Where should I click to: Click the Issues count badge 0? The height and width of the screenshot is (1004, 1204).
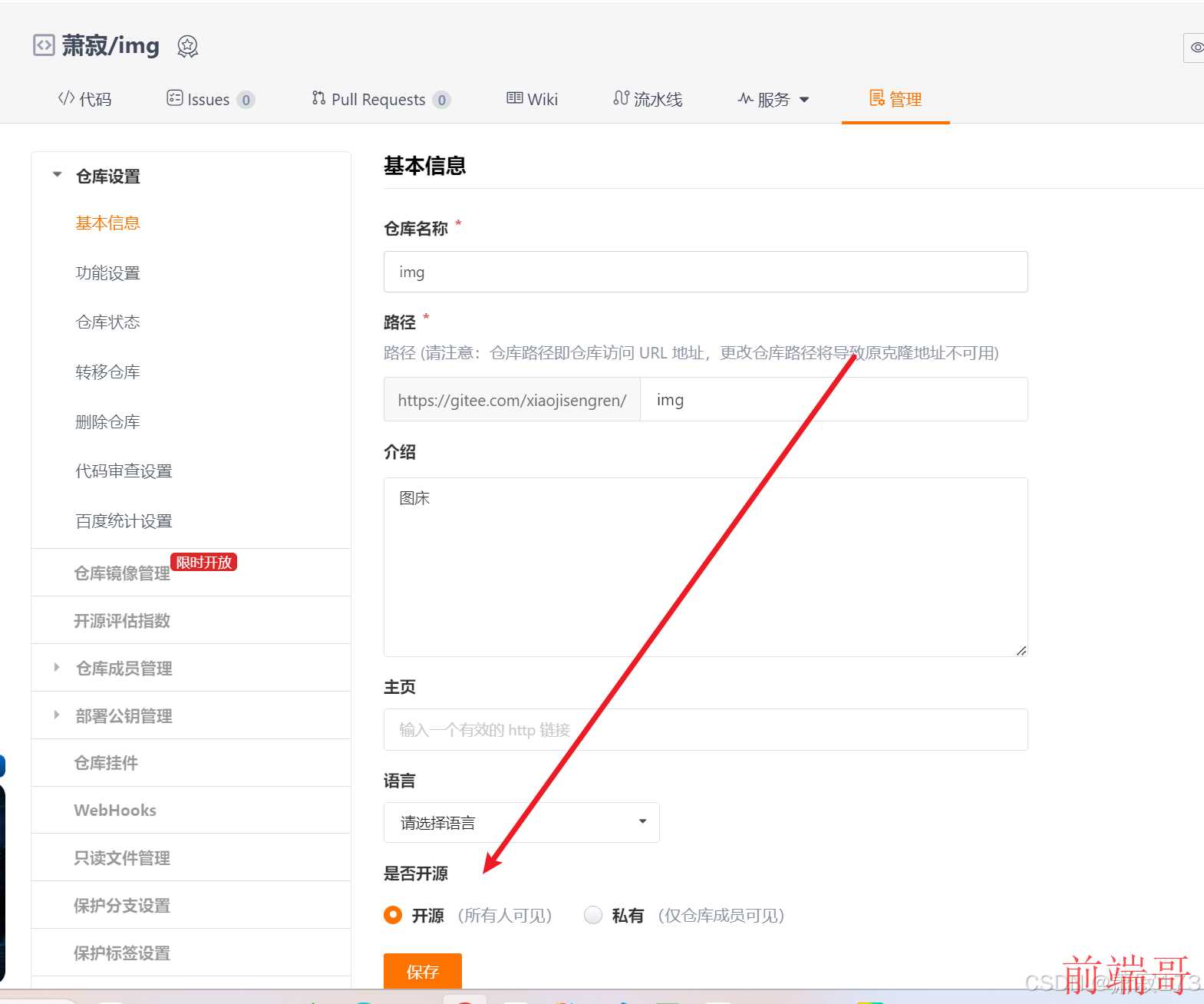(x=246, y=100)
